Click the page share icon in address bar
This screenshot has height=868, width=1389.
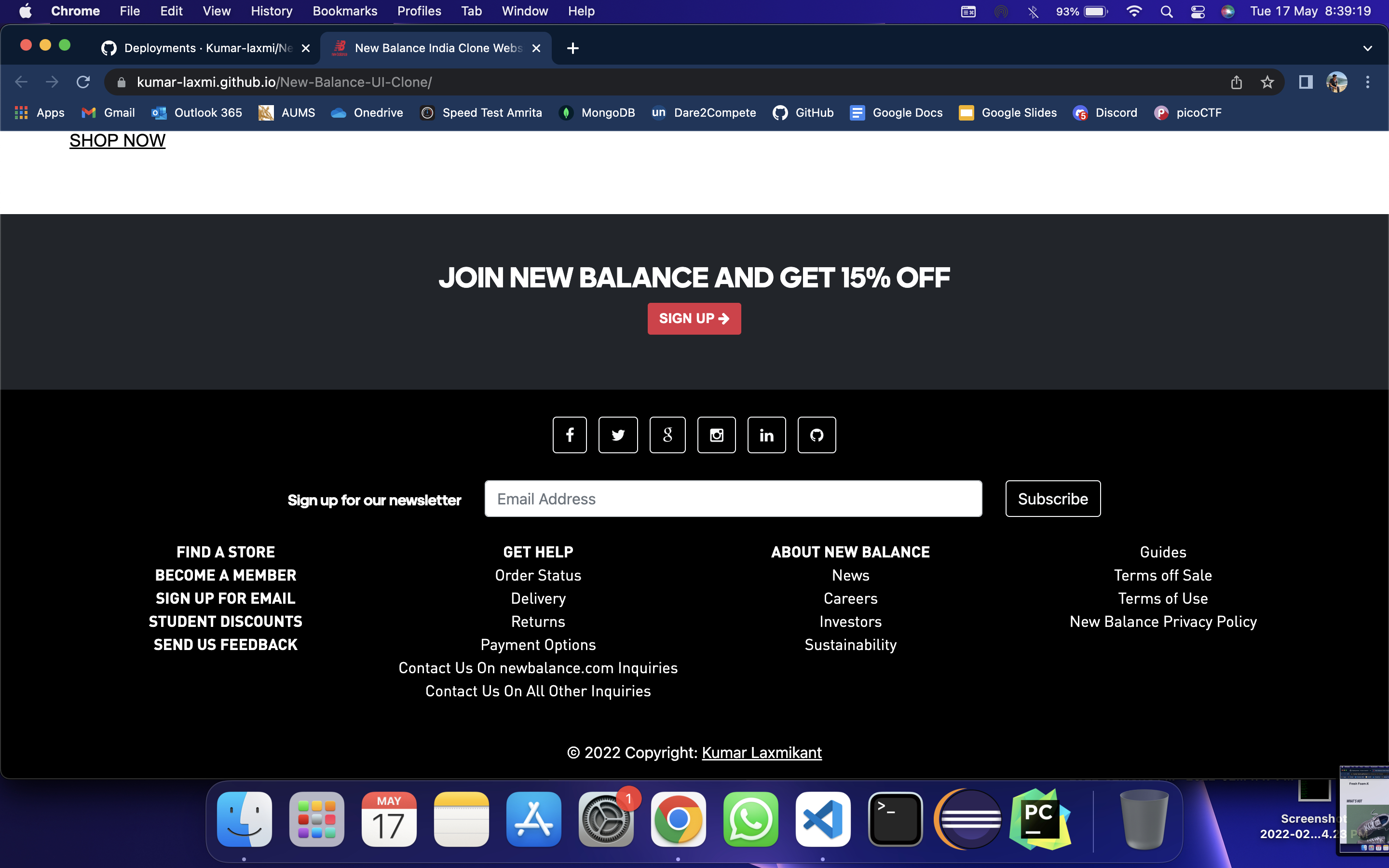click(1236, 82)
